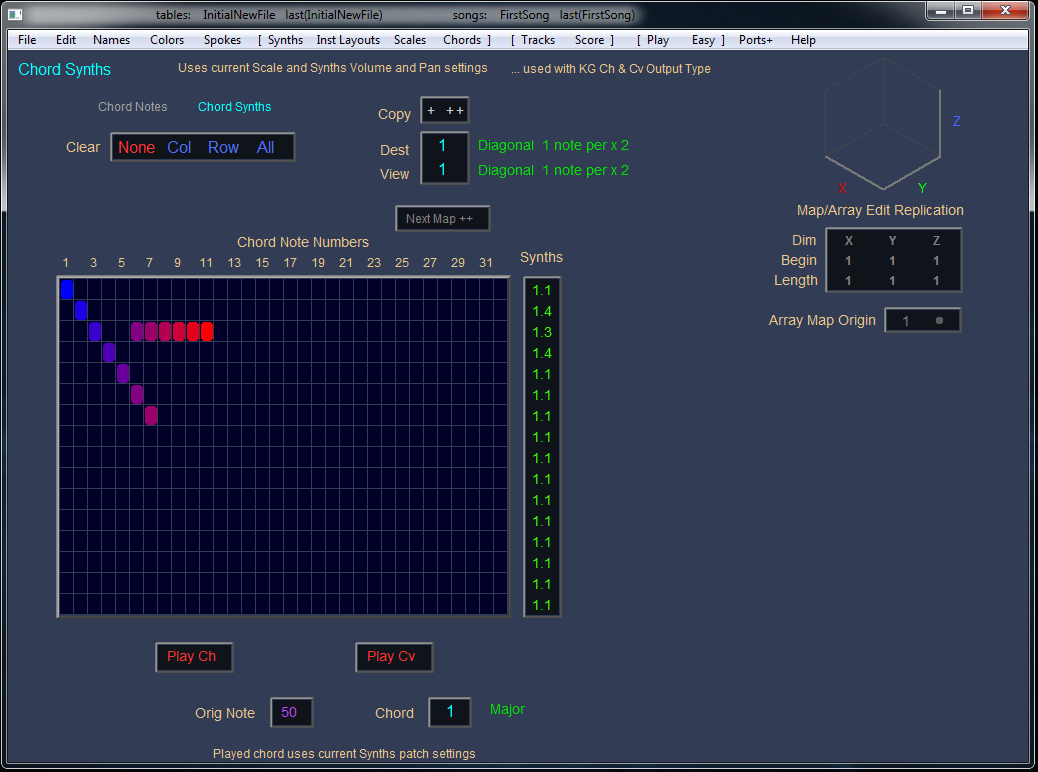This screenshot has width=1038, height=772.
Task: Open the Names menu
Action: click(x=111, y=40)
